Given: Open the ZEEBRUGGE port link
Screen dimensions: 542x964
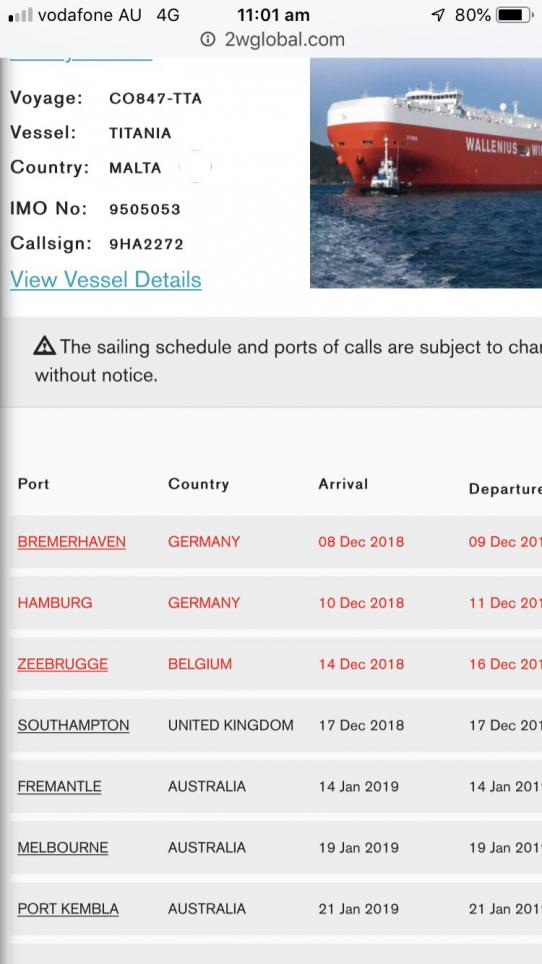Looking at the screenshot, I should (x=63, y=664).
